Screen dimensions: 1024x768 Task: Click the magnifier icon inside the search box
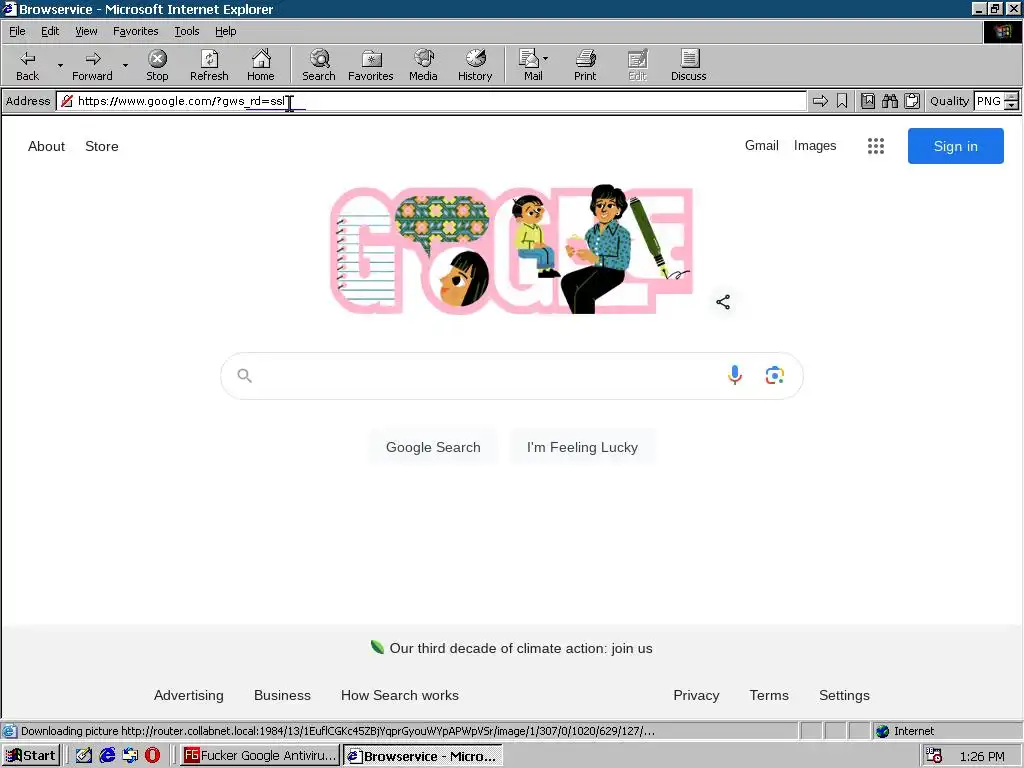pyautogui.click(x=244, y=376)
